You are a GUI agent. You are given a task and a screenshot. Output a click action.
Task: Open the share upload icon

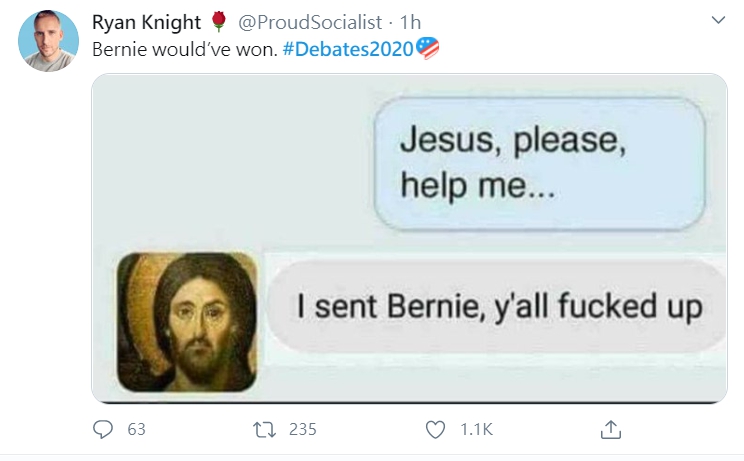tap(611, 429)
